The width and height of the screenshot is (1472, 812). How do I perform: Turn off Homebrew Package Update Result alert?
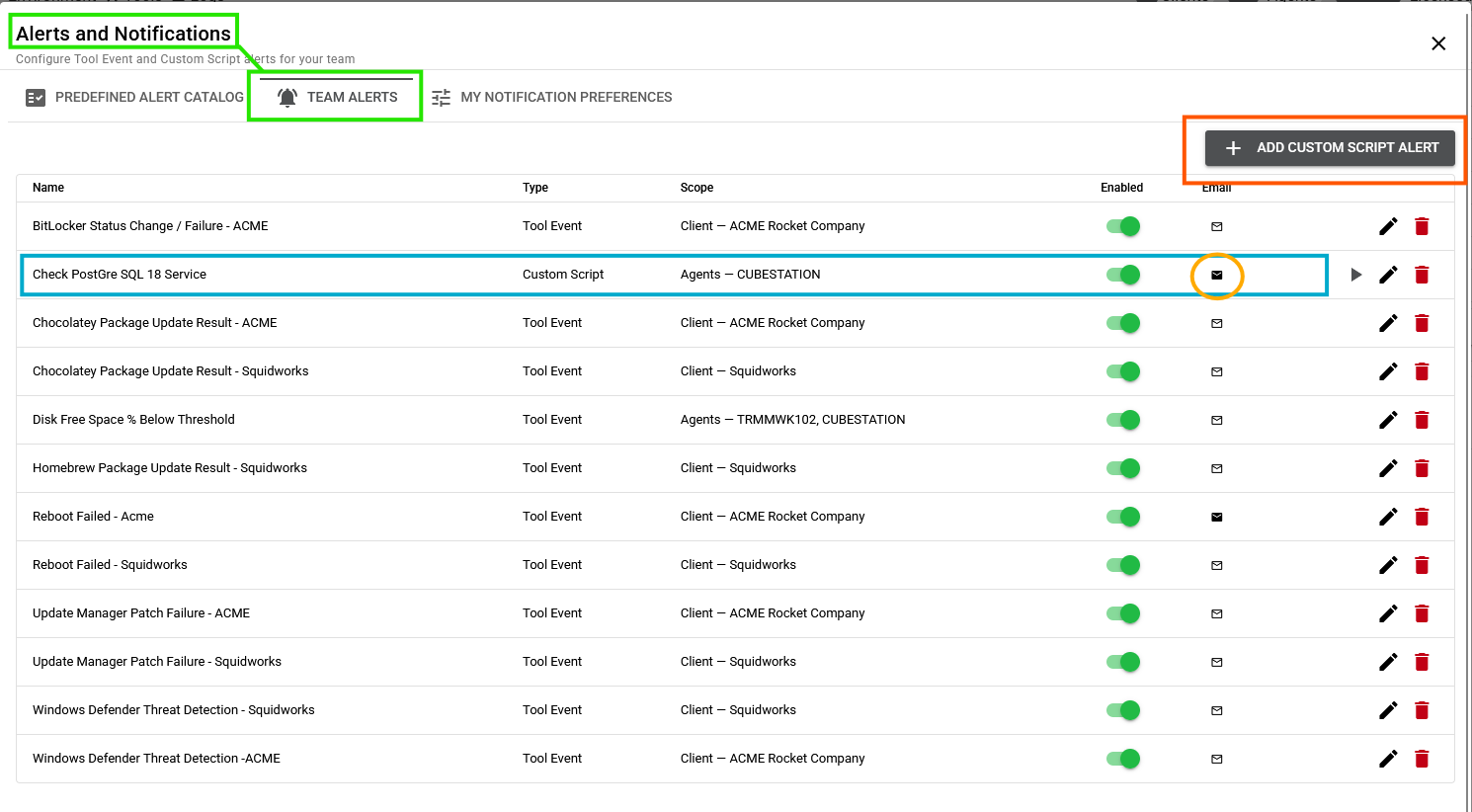pyautogui.click(x=1123, y=468)
